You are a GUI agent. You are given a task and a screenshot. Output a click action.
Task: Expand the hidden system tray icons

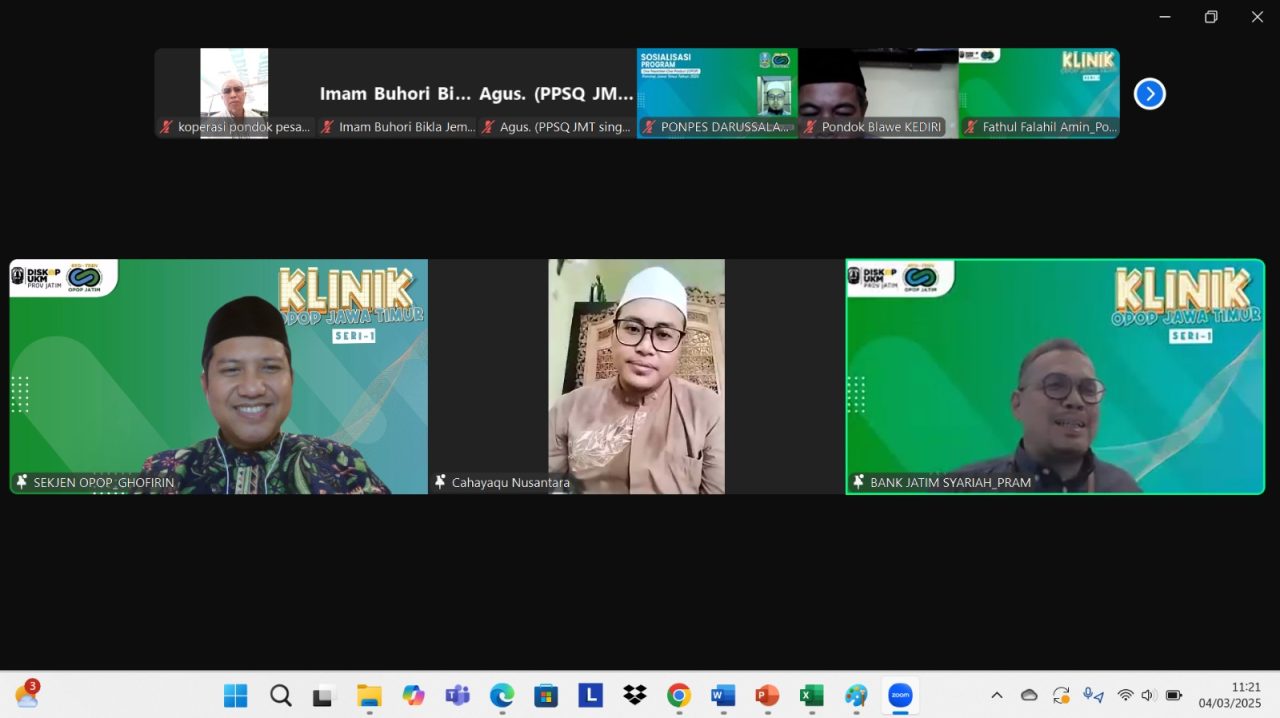click(x=996, y=695)
